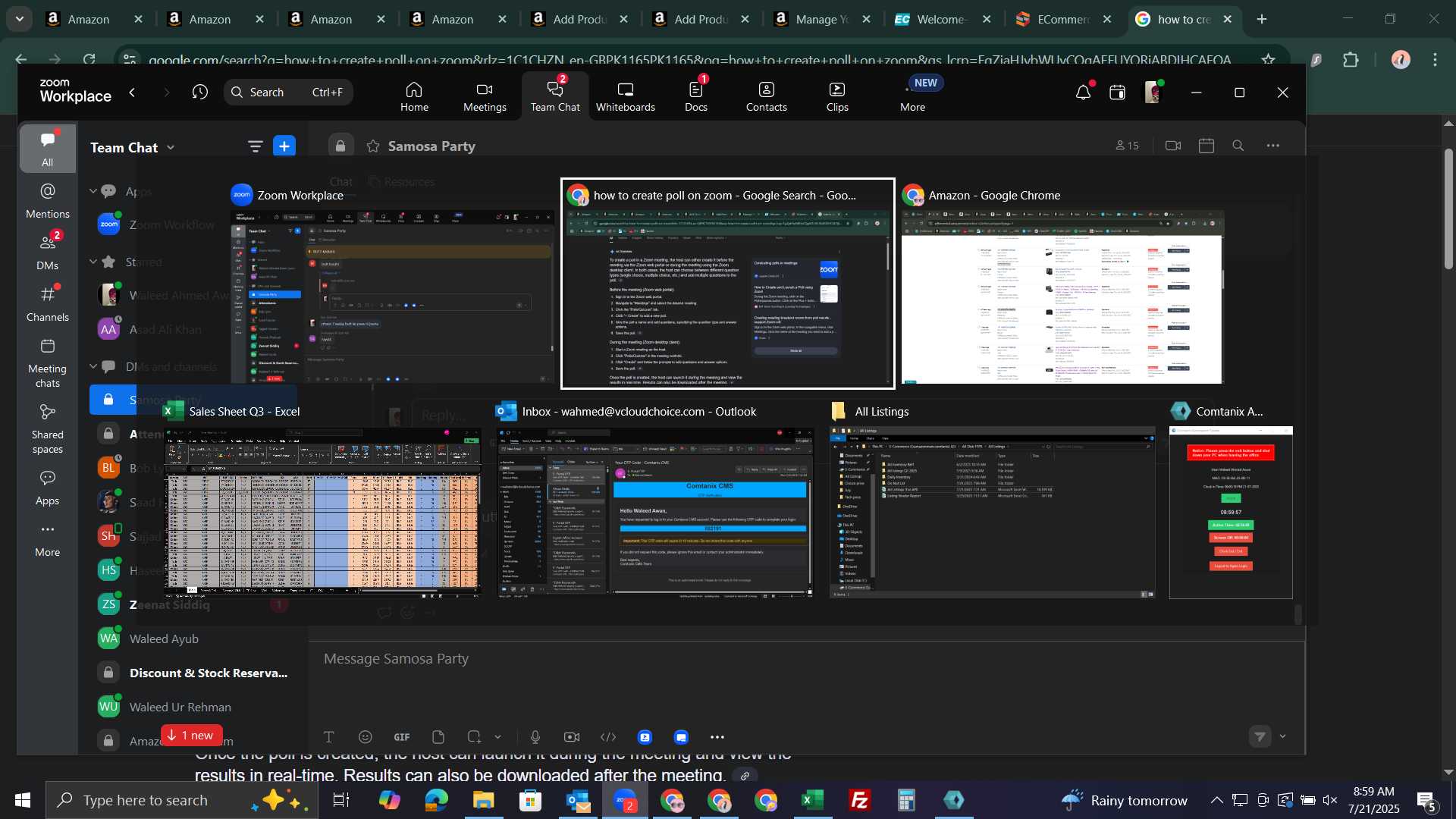Open Mentions in Zoom sidebar
Screen dimensions: 1456x819
[x=48, y=201]
